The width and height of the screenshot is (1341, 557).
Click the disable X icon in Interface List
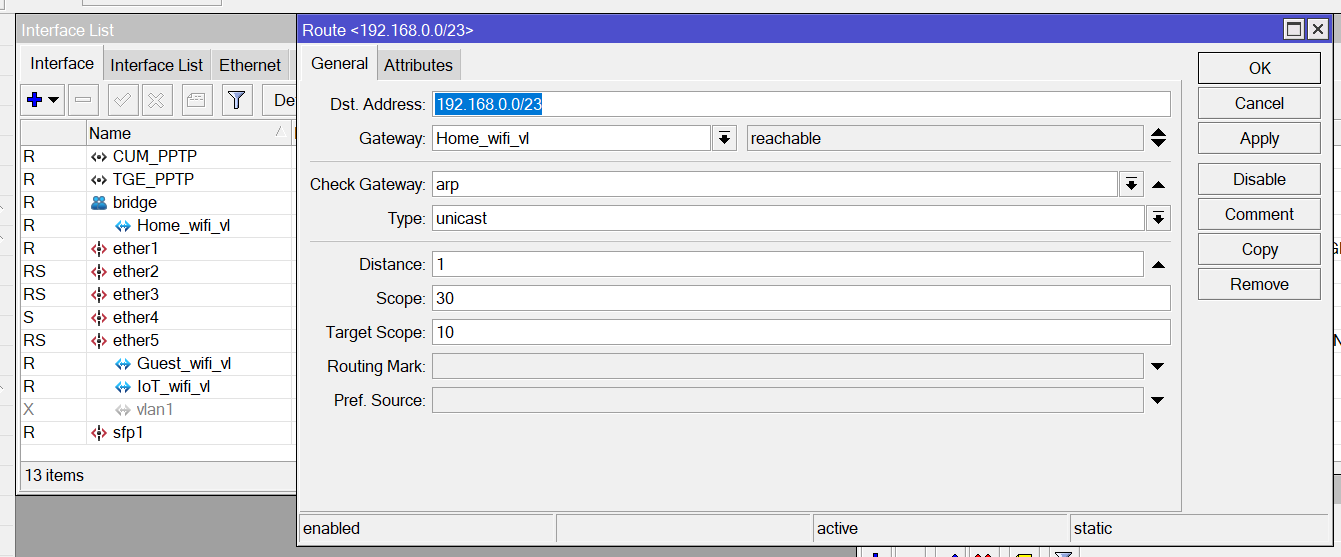[157, 100]
